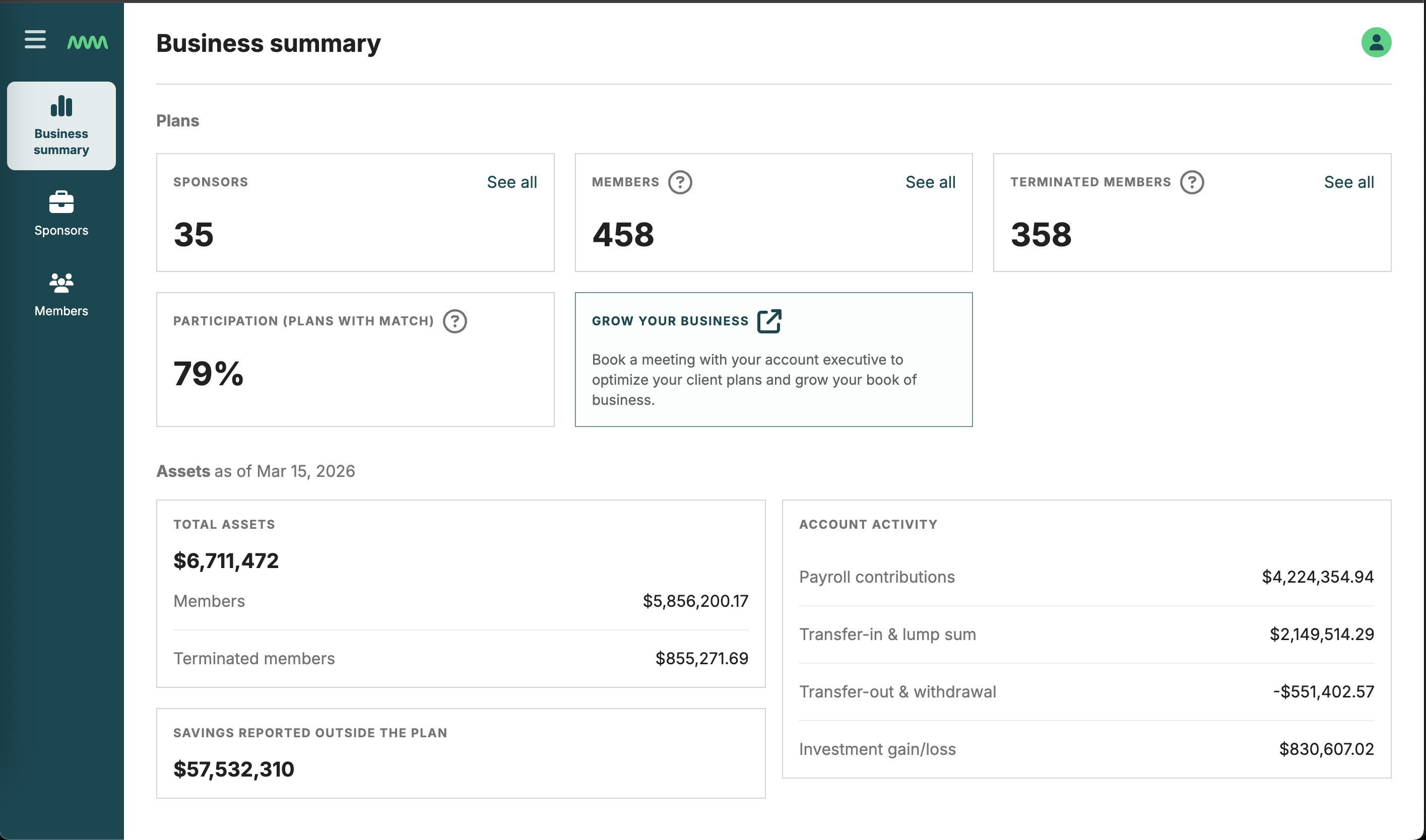Click the Account Activity card title

[868, 525]
